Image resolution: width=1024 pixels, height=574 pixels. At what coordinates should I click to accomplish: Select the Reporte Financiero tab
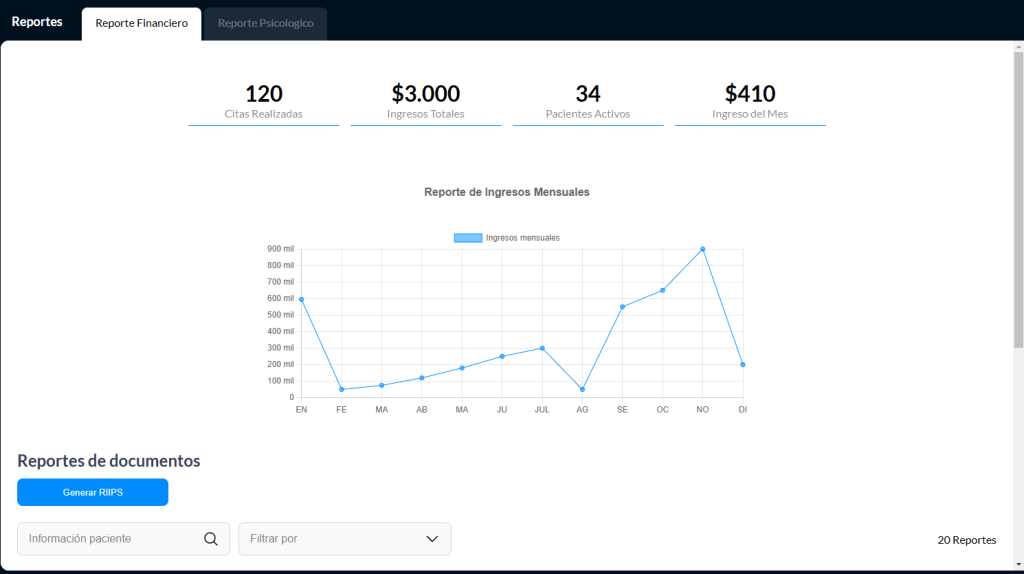click(x=141, y=23)
